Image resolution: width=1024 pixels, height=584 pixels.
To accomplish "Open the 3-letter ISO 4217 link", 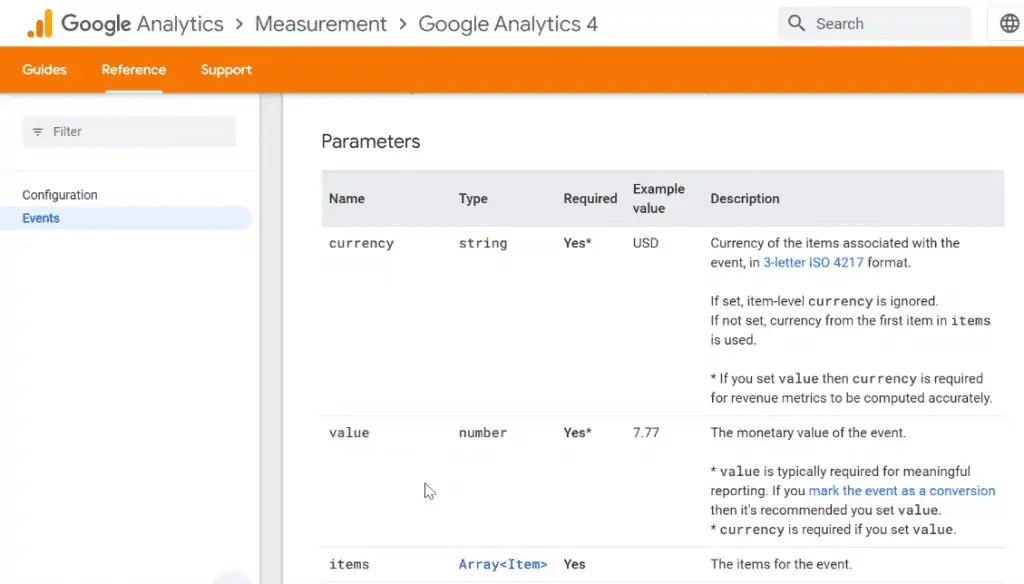I will (813, 263).
